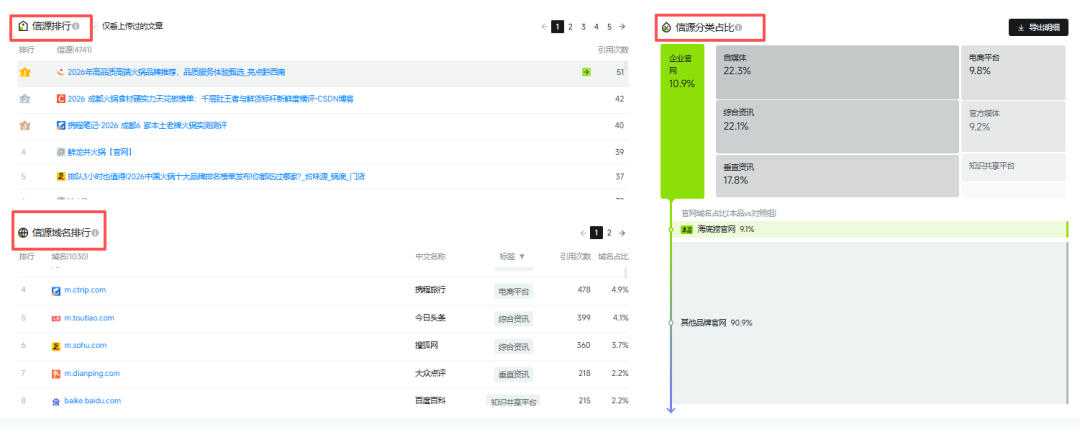This screenshot has width=1080, height=435.
Task: Open the m.toutiao.com domain link
Action: 90,318
